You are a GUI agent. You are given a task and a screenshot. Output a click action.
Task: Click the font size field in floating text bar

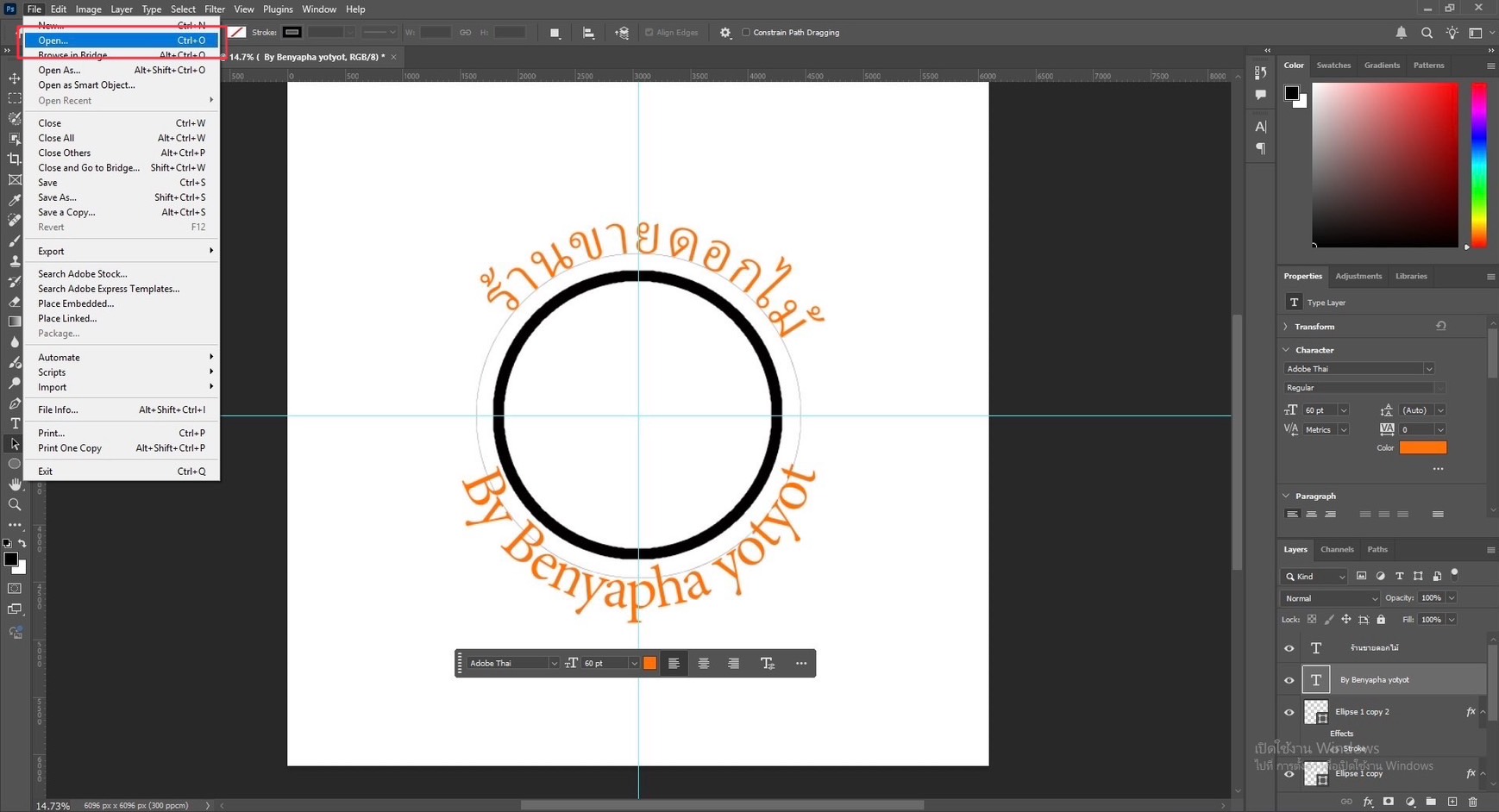[604, 663]
